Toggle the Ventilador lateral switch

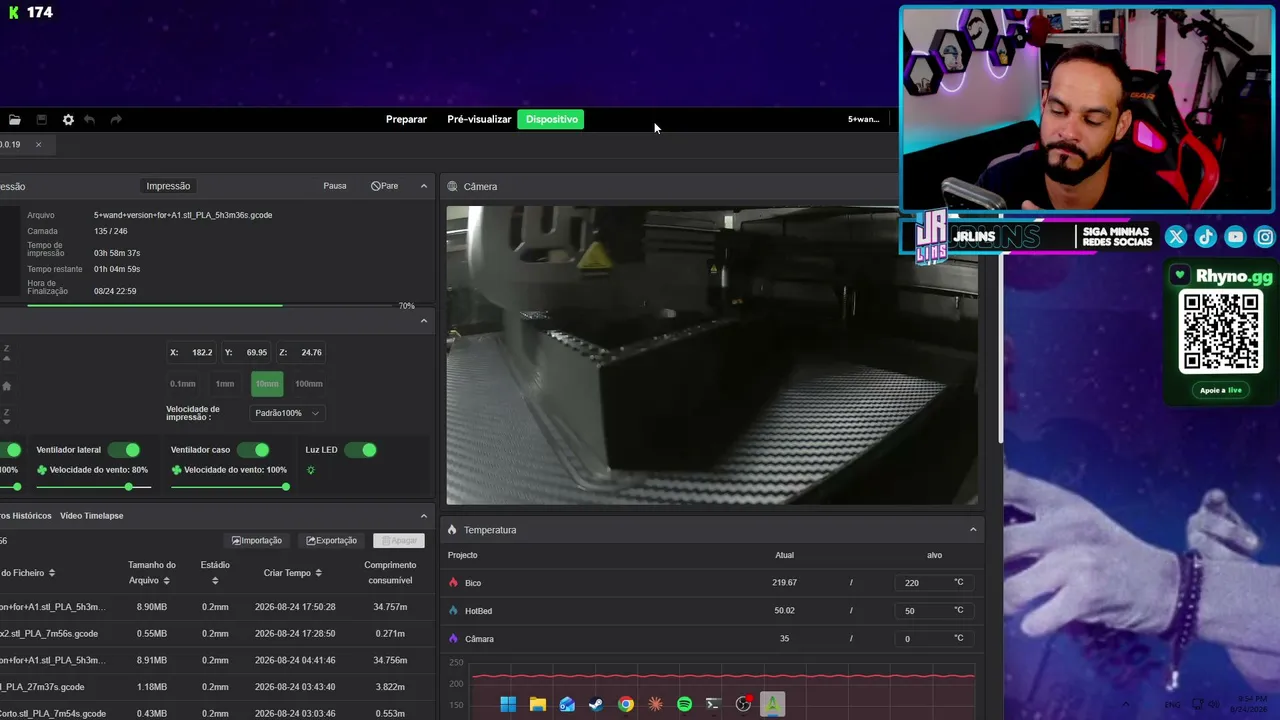(124, 450)
